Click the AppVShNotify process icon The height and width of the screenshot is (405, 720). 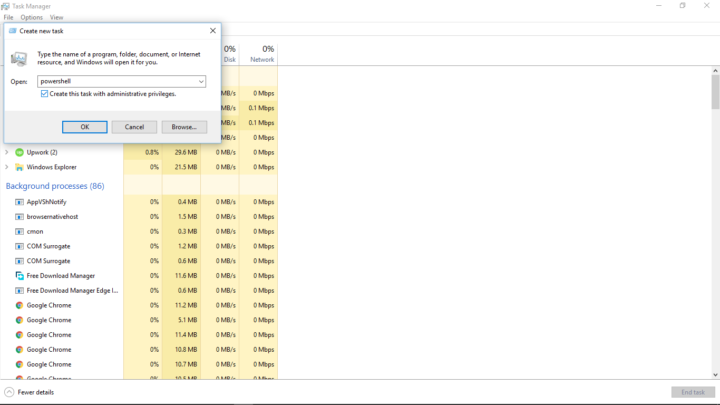(19, 202)
